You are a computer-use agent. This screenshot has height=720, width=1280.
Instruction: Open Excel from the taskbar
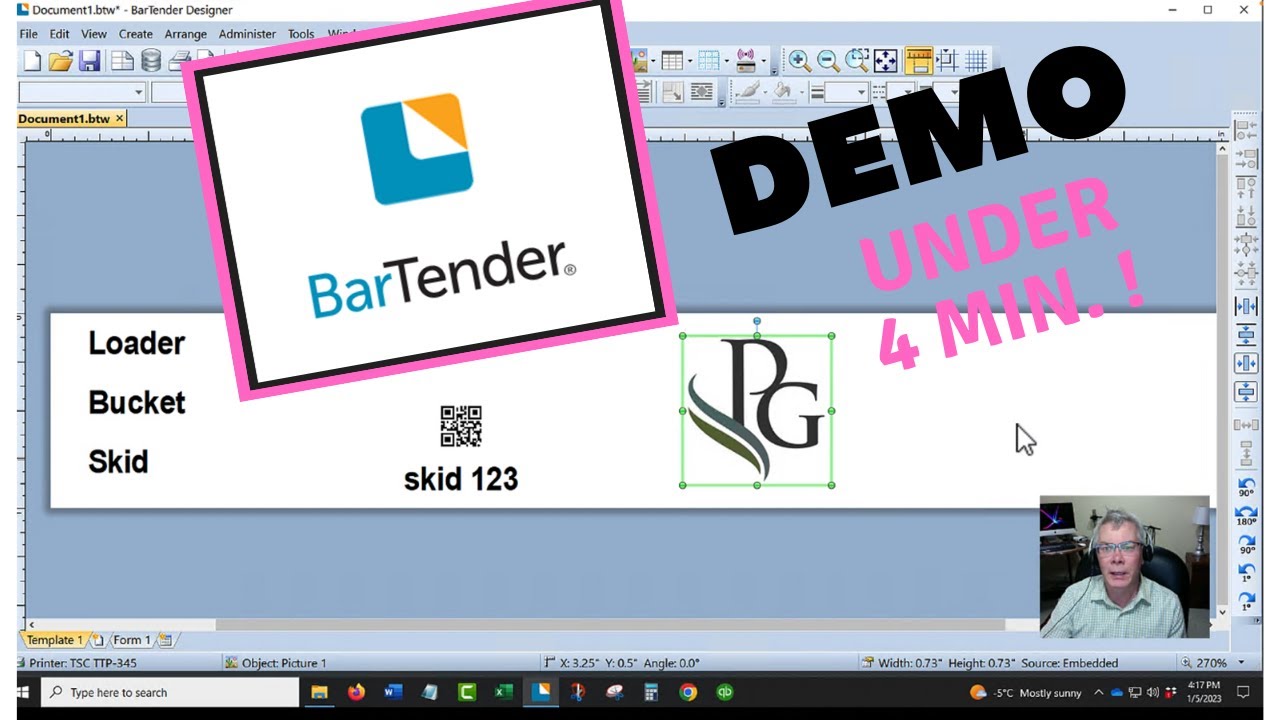503,692
